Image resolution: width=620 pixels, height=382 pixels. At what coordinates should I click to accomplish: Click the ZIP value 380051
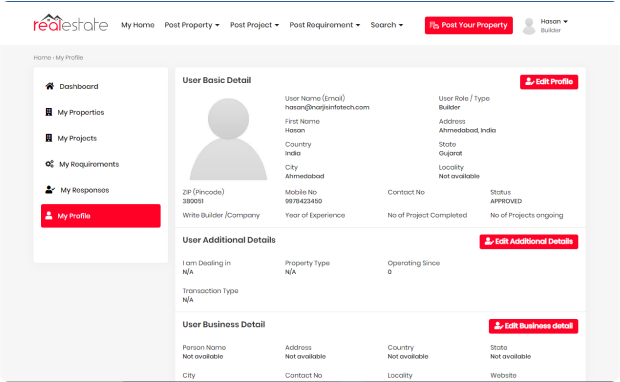(193, 201)
